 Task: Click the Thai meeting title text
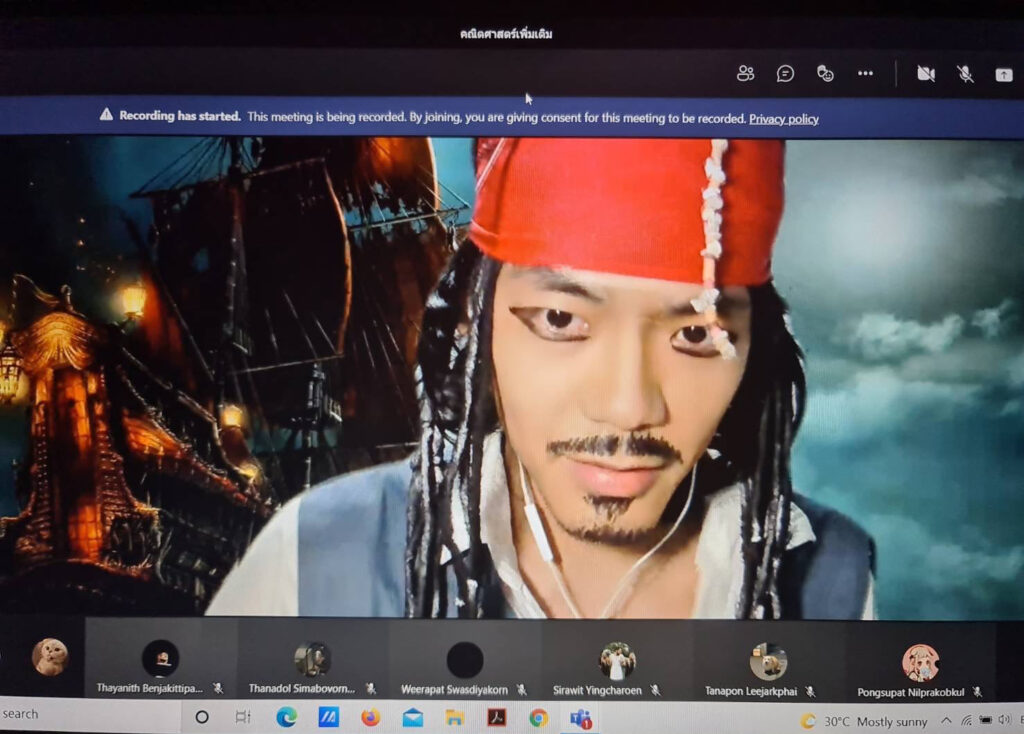(x=506, y=33)
